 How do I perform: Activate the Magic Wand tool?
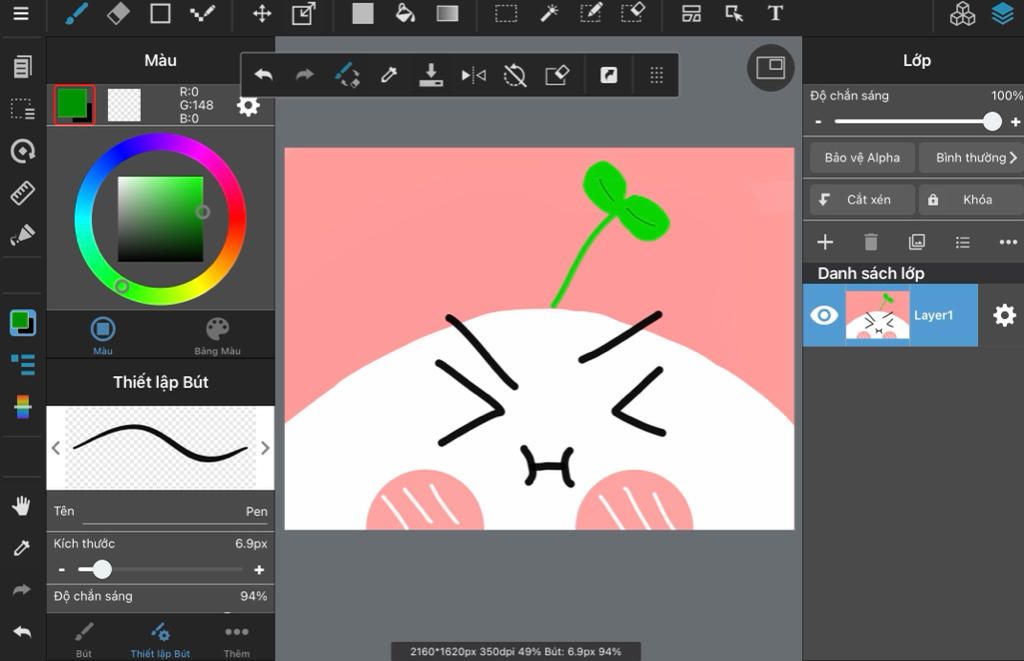tap(549, 14)
